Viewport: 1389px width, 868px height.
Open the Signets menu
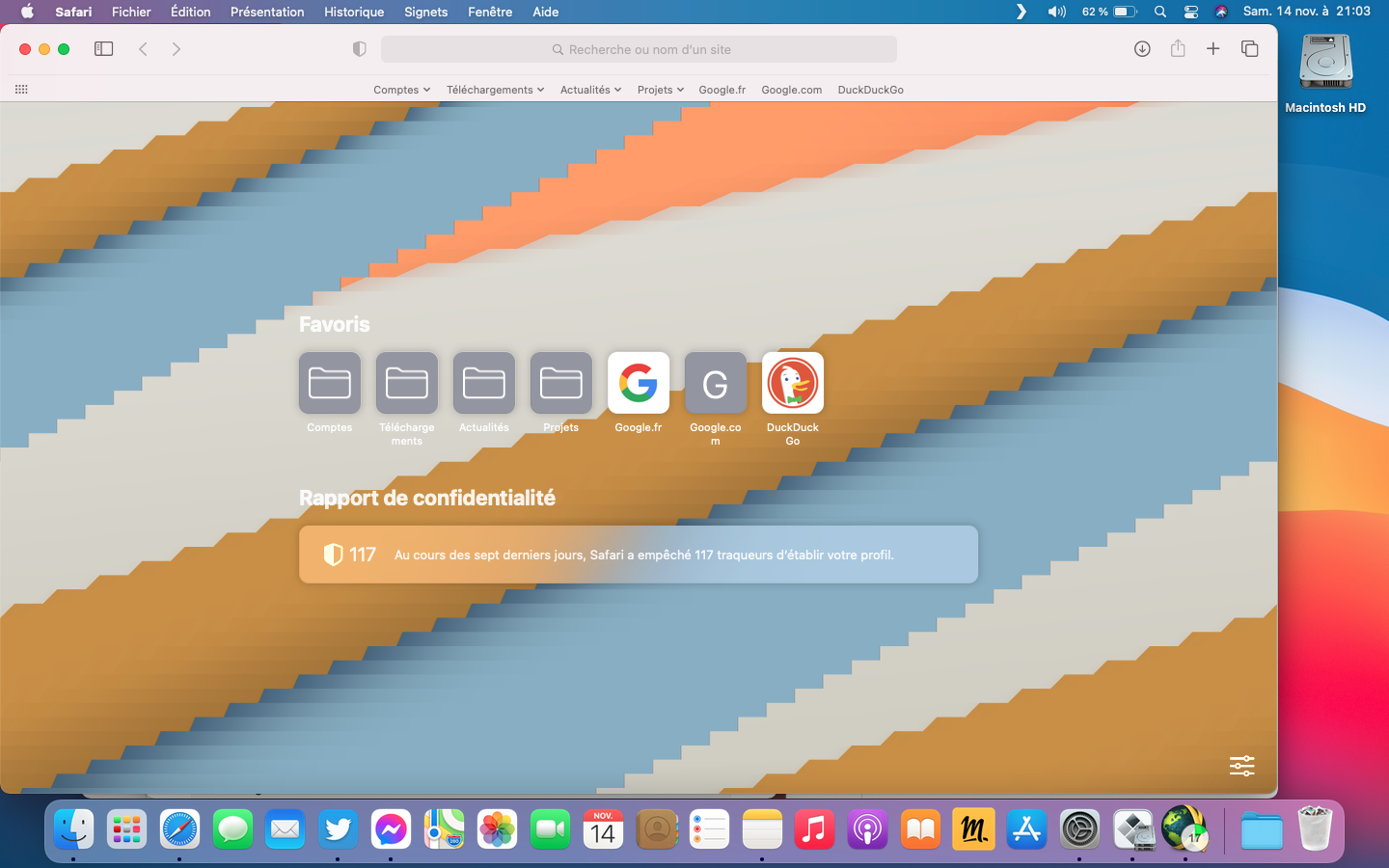click(x=426, y=12)
